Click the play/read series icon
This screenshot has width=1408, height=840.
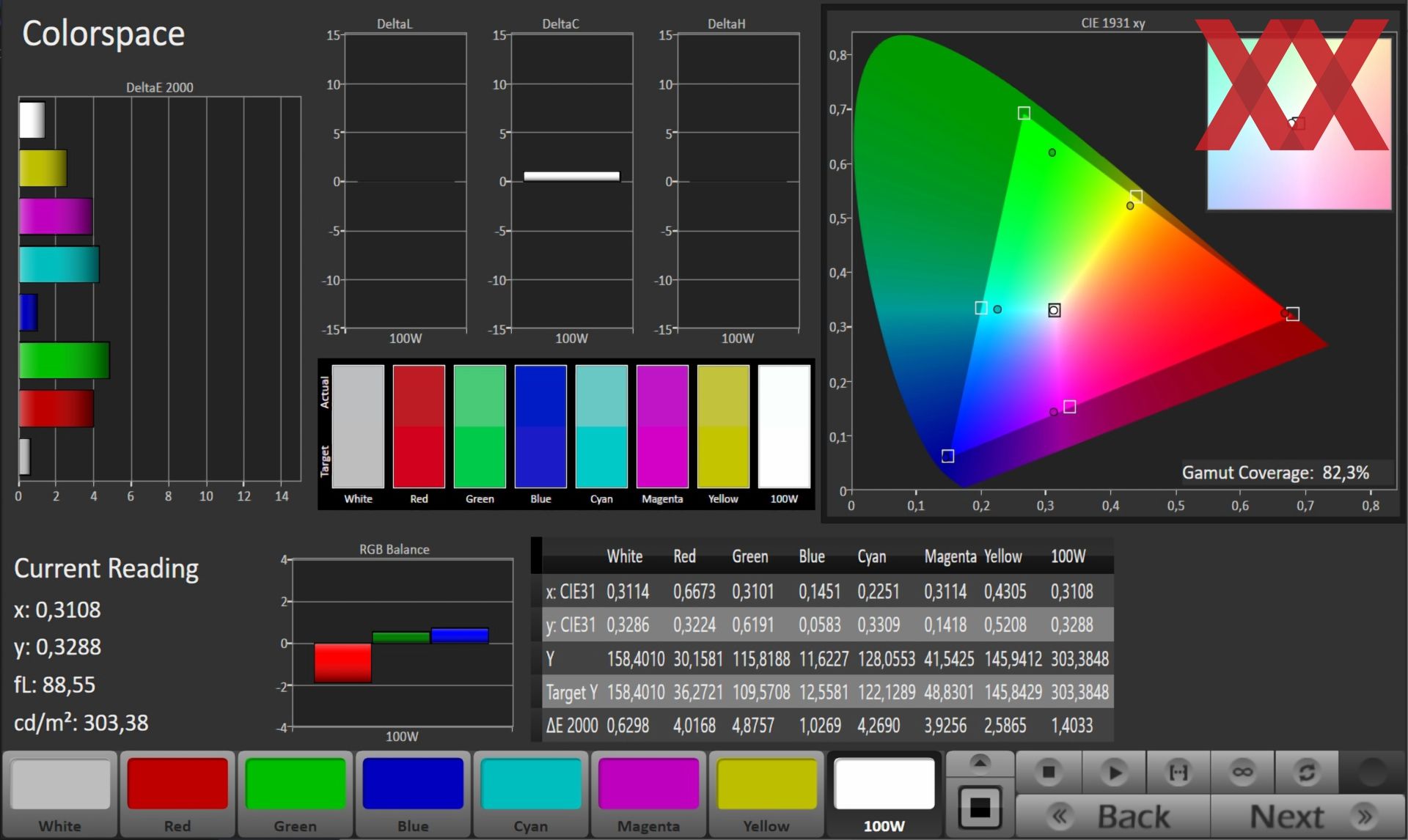click(1114, 772)
